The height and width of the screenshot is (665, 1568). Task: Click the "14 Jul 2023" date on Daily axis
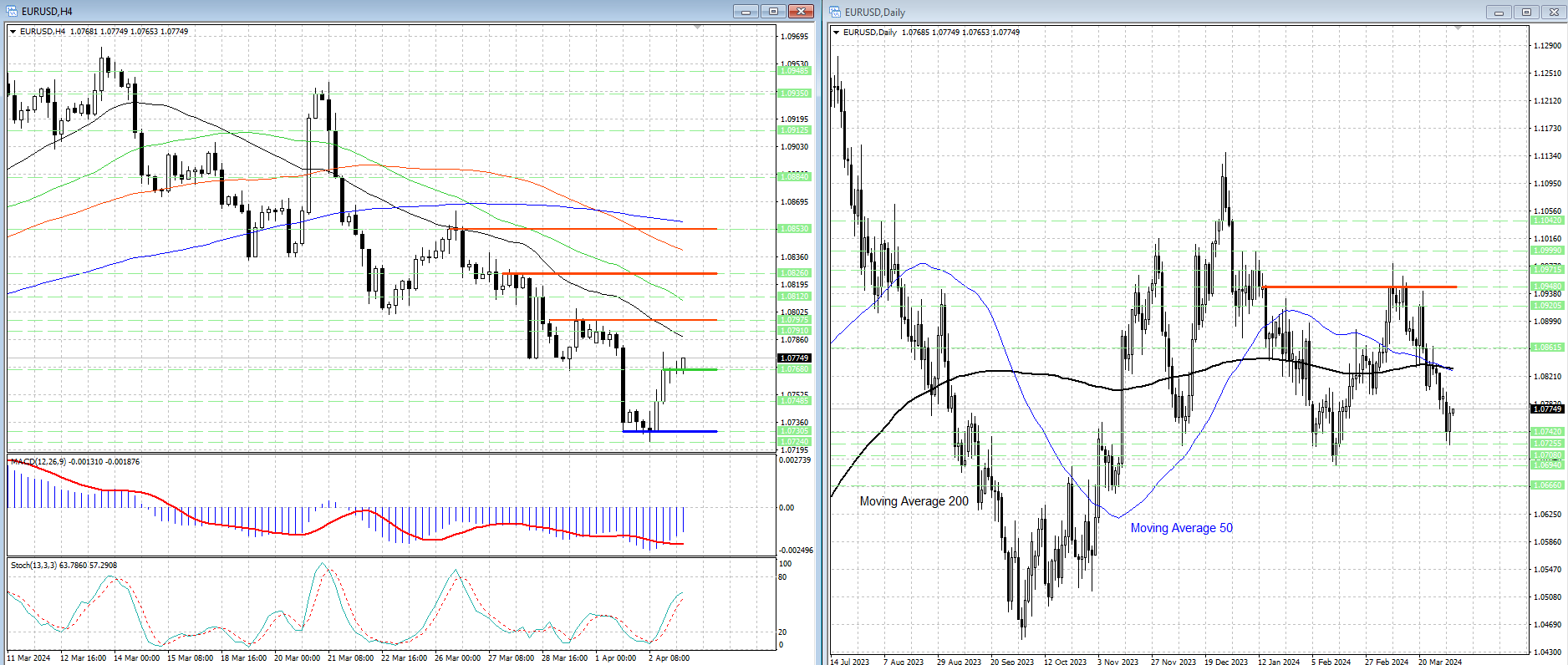pos(849,662)
